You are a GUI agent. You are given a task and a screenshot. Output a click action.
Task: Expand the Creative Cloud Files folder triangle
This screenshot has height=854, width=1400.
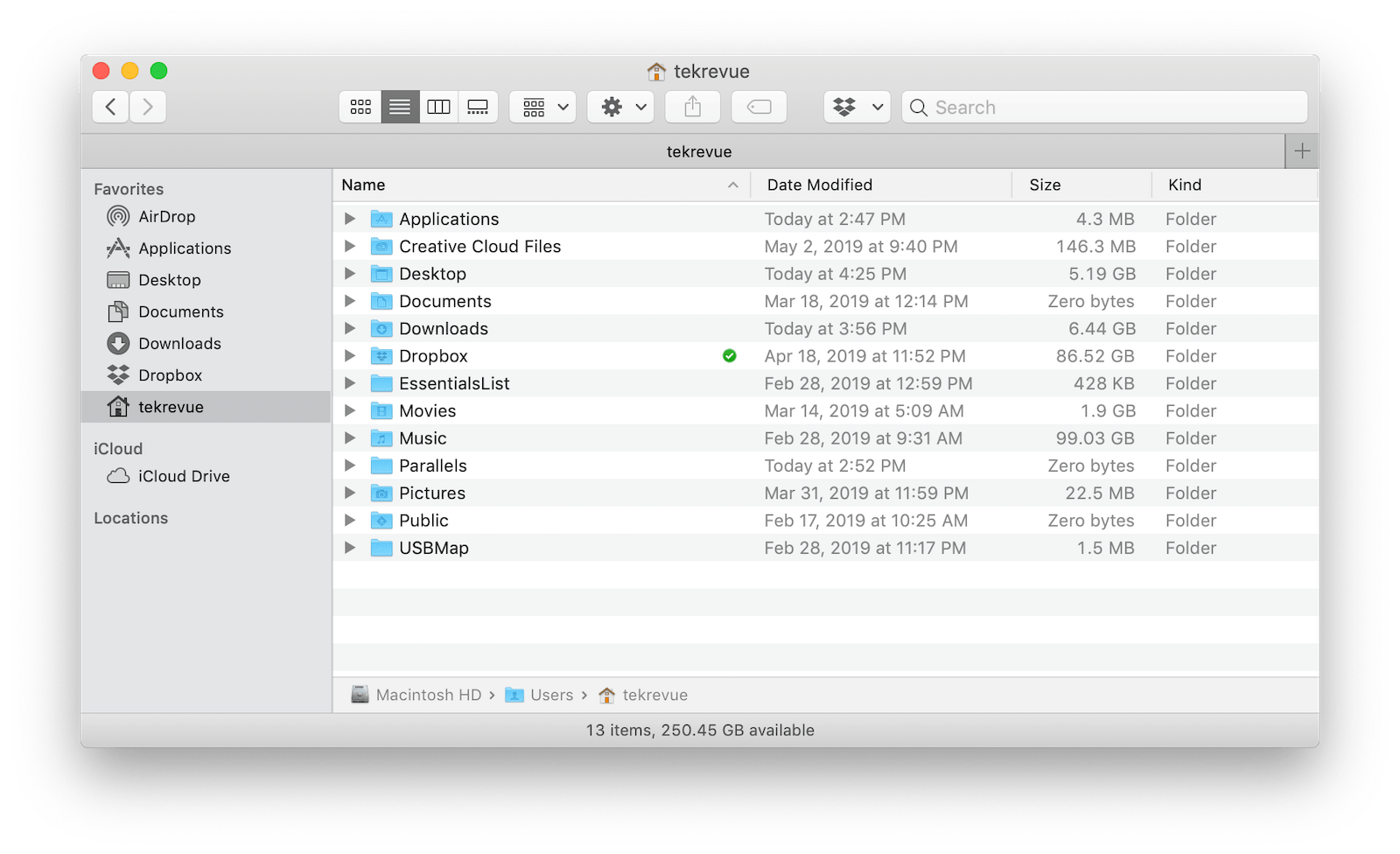point(350,246)
